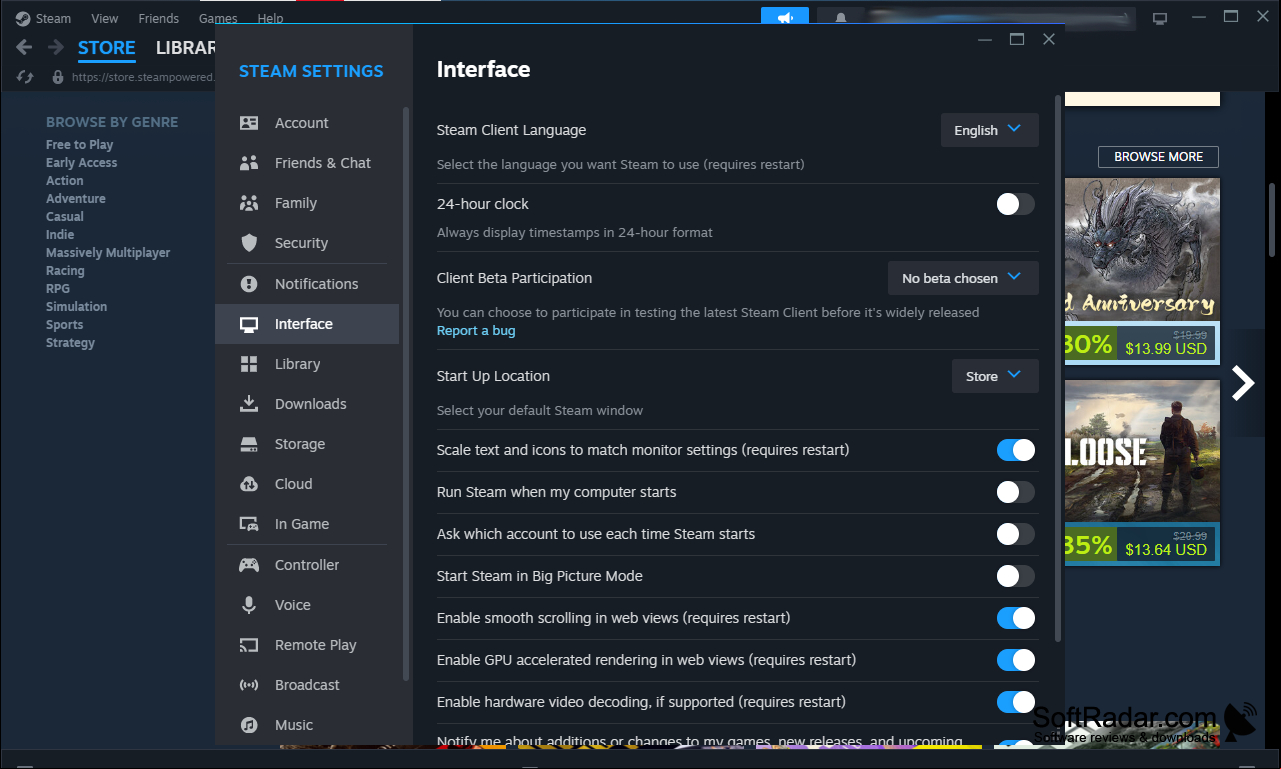This screenshot has height=769, width=1281.
Task: Open the dragon game with $13.99 price
Action: coord(1142,270)
